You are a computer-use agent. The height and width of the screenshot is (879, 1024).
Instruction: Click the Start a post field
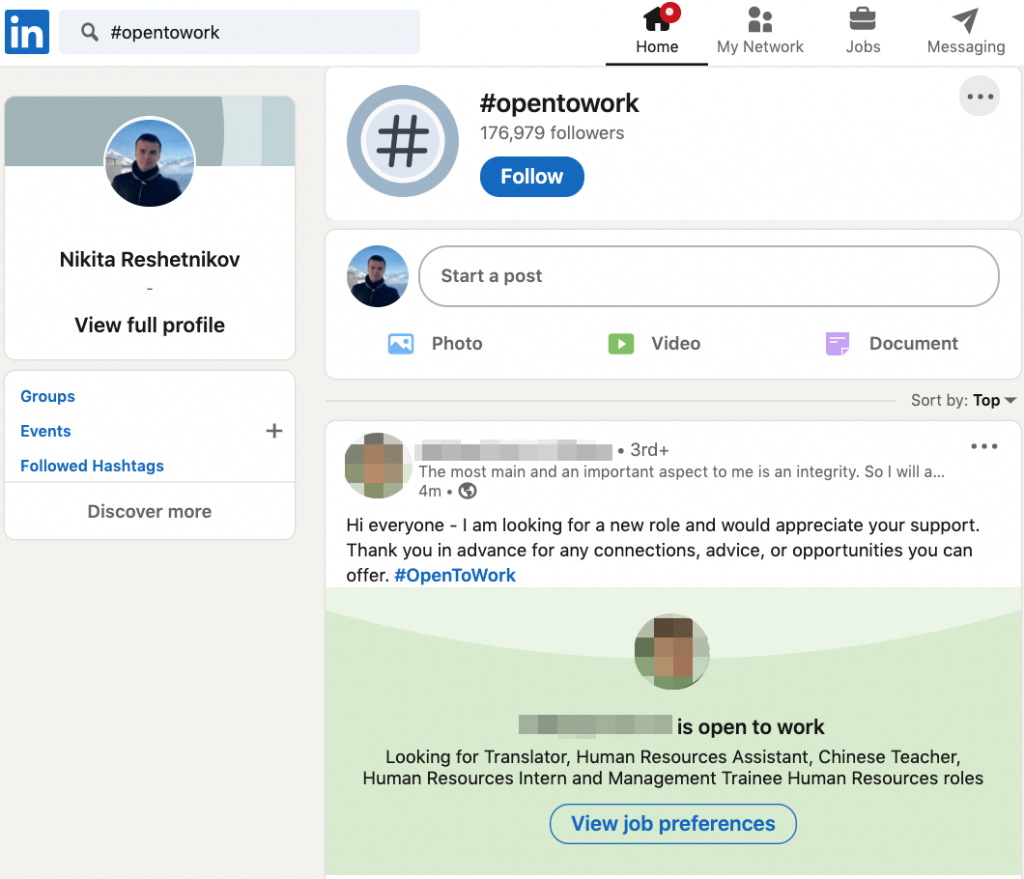point(708,276)
